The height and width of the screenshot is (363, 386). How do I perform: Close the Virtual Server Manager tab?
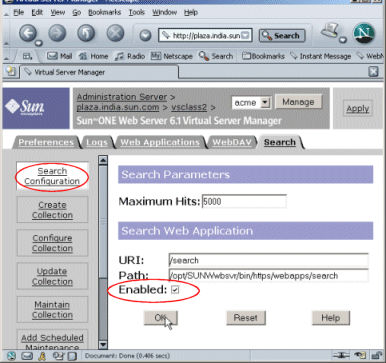(x=373, y=71)
